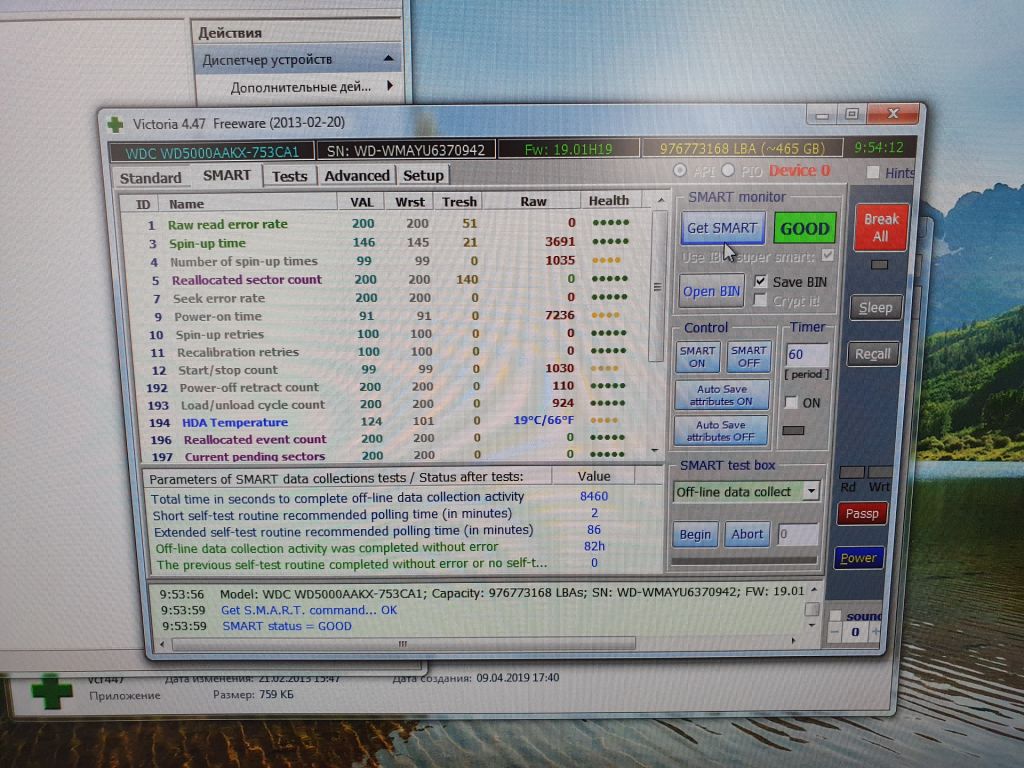Click the Abort test button

click(x=746, y=534)
